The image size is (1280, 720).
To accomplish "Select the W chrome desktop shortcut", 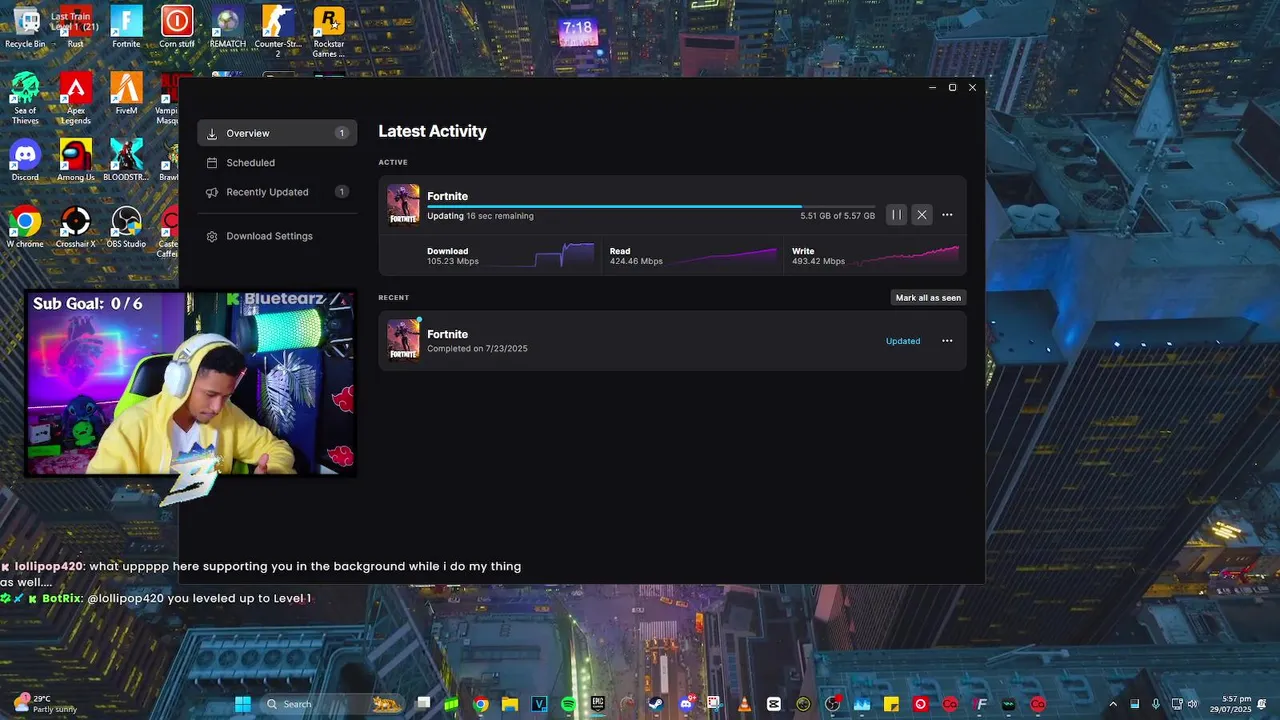I will coord(25,226).
